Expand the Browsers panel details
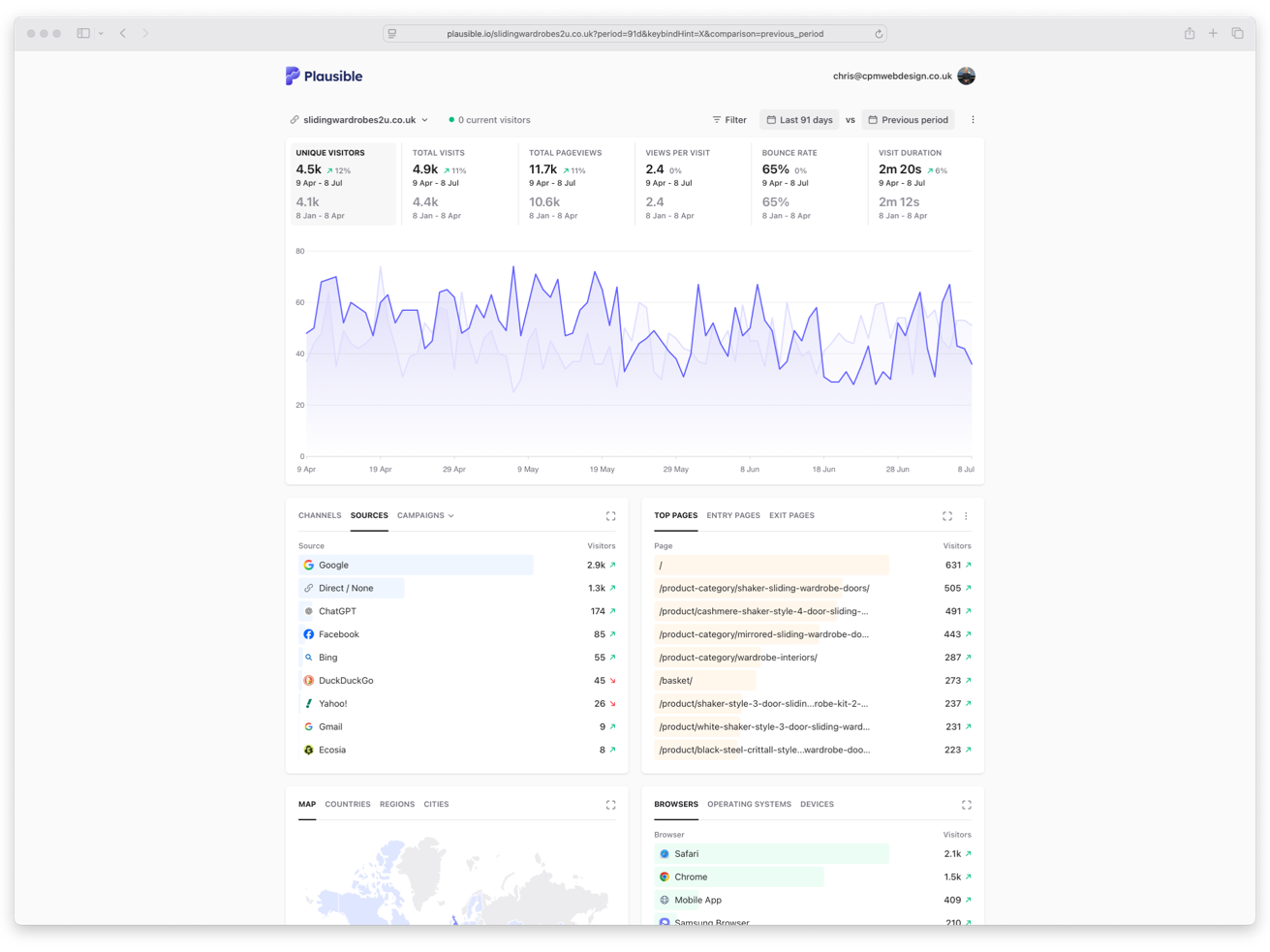1270x952 pixels. click(x=966, y=805)
